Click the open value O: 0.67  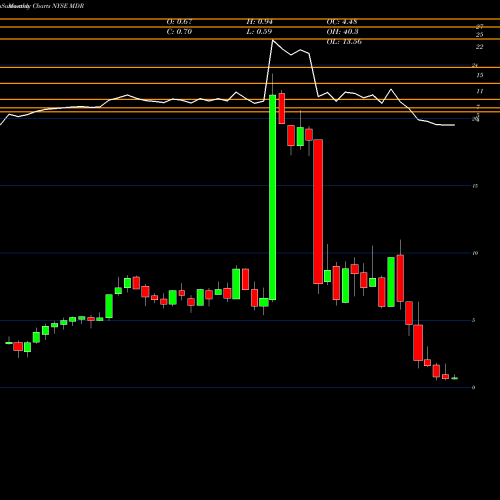click(x=179, y=22)
